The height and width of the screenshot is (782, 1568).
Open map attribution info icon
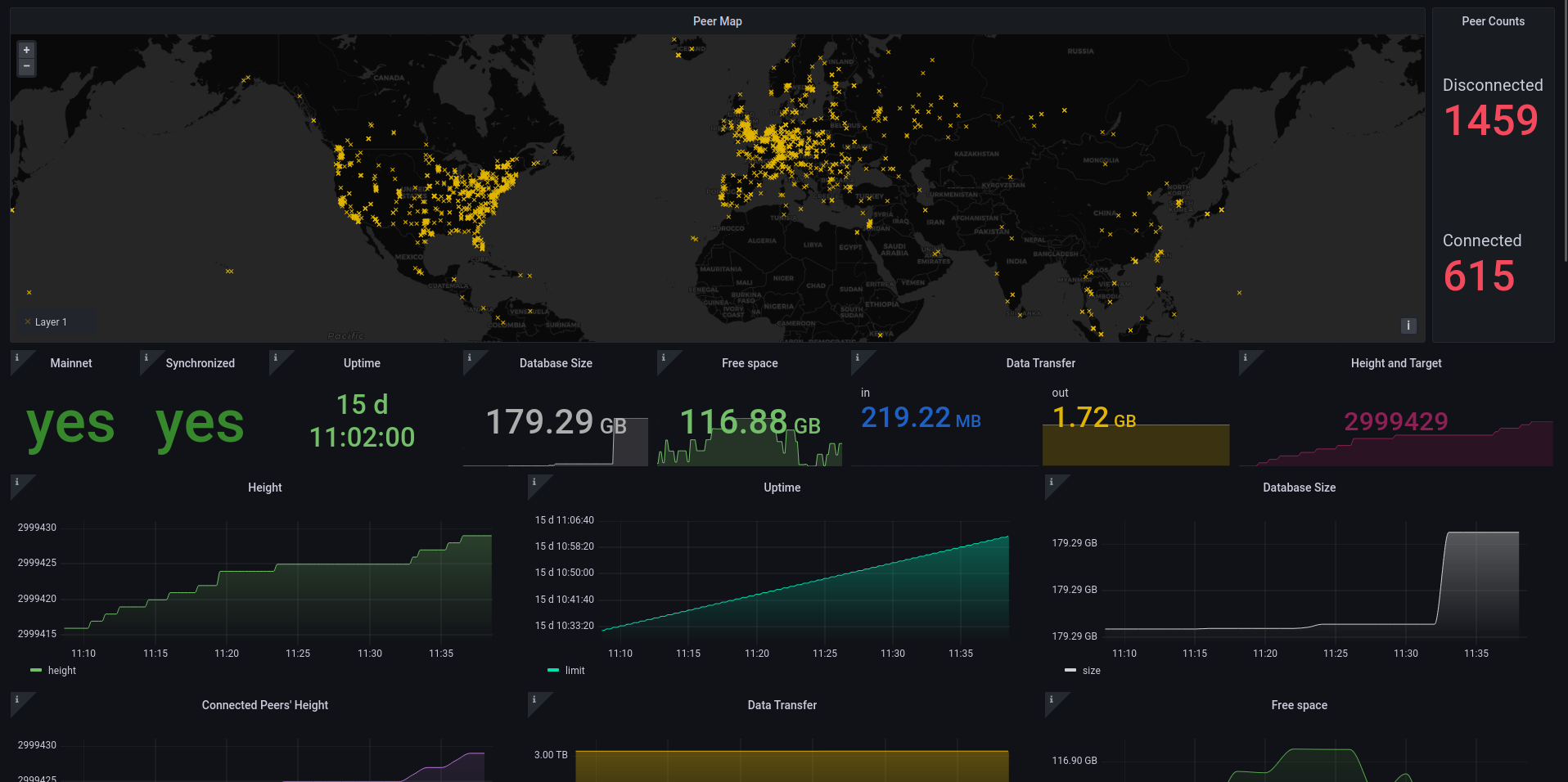[1408, 326]
